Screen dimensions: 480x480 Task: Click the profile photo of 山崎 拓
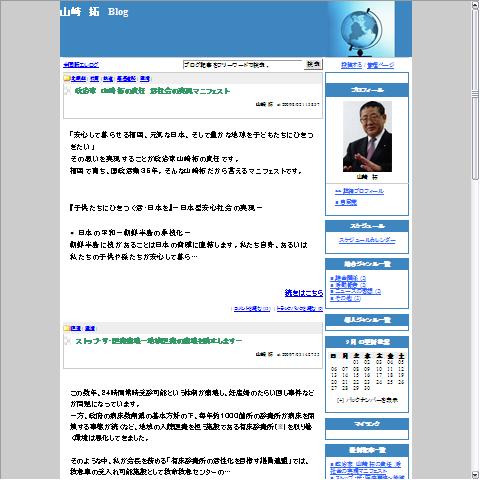point(367,136)
